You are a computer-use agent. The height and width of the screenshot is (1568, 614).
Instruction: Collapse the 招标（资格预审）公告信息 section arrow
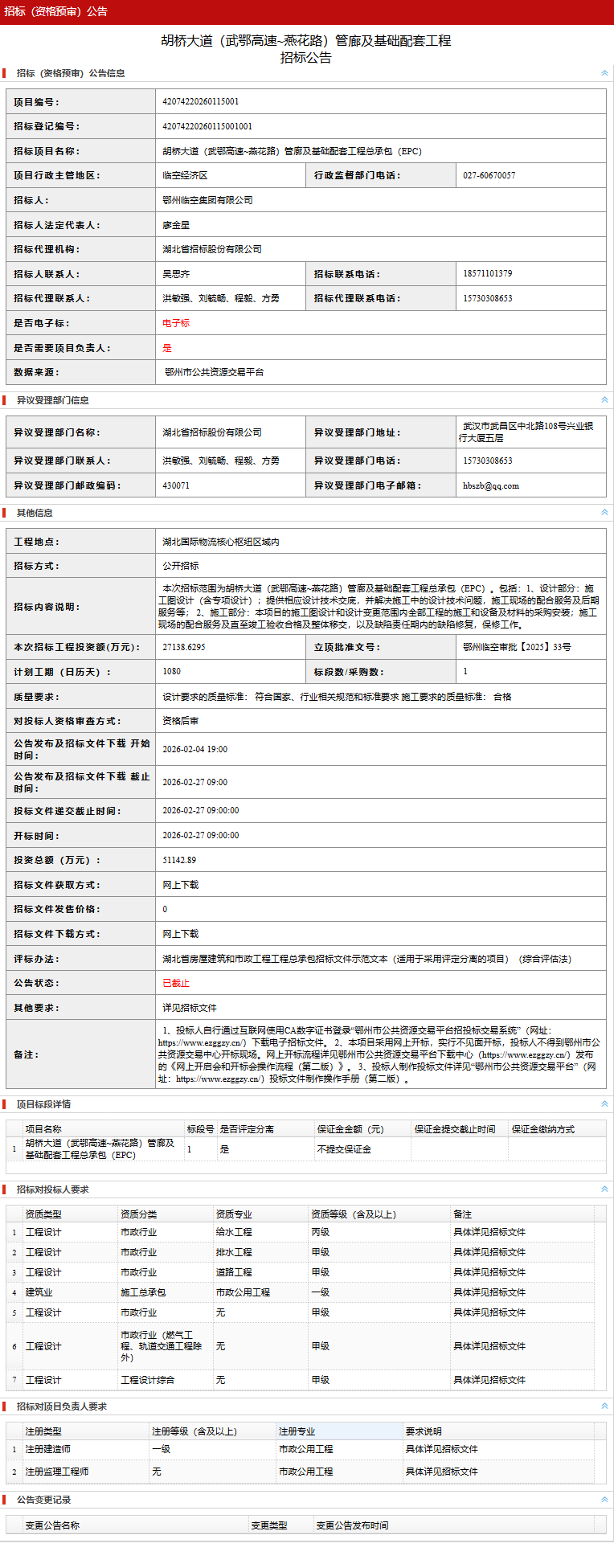pyautogui.click(x=604, y=73)
